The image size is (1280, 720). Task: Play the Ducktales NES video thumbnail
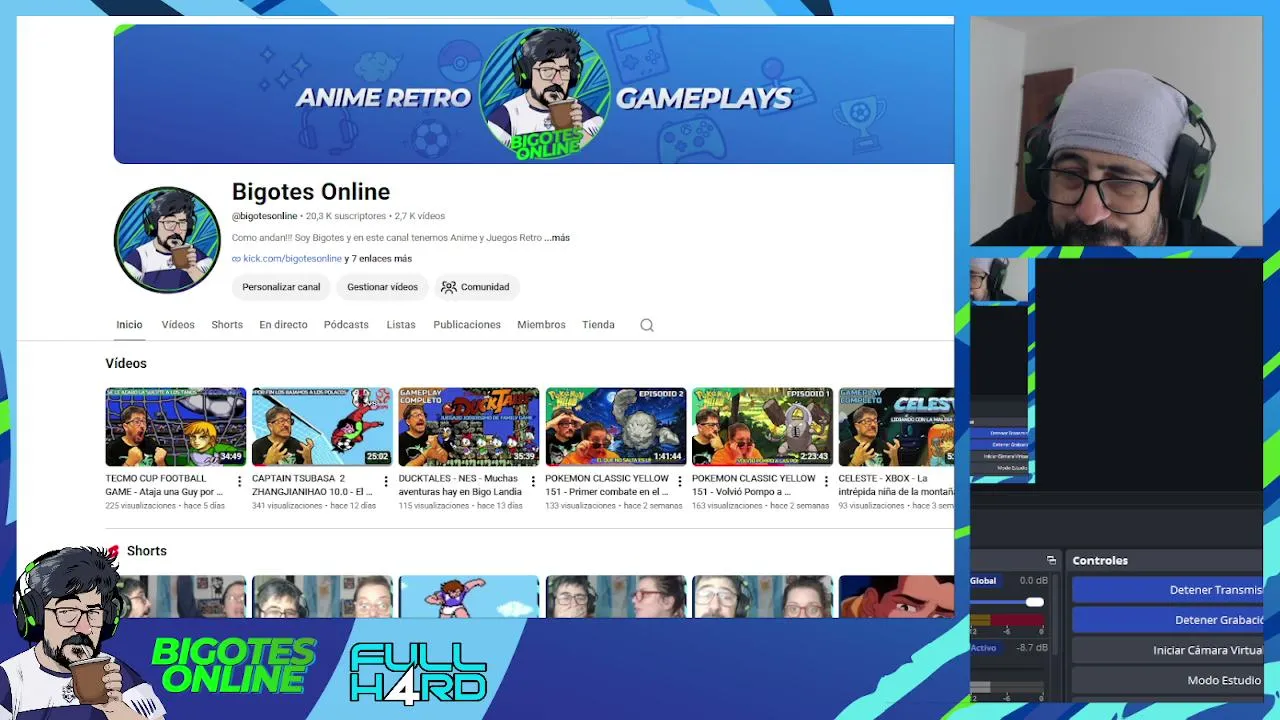[x=469, y=427]
